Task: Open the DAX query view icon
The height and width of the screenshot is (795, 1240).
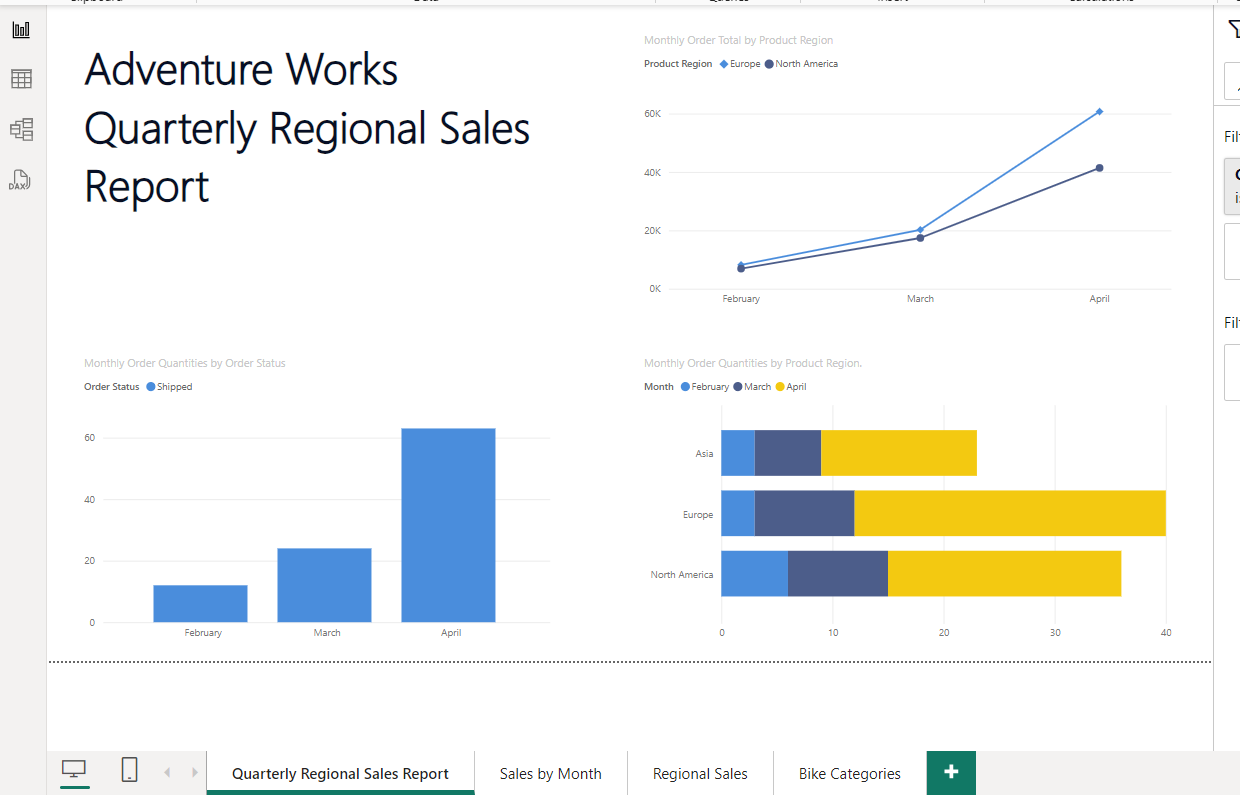Action: [x=20, y=180]
